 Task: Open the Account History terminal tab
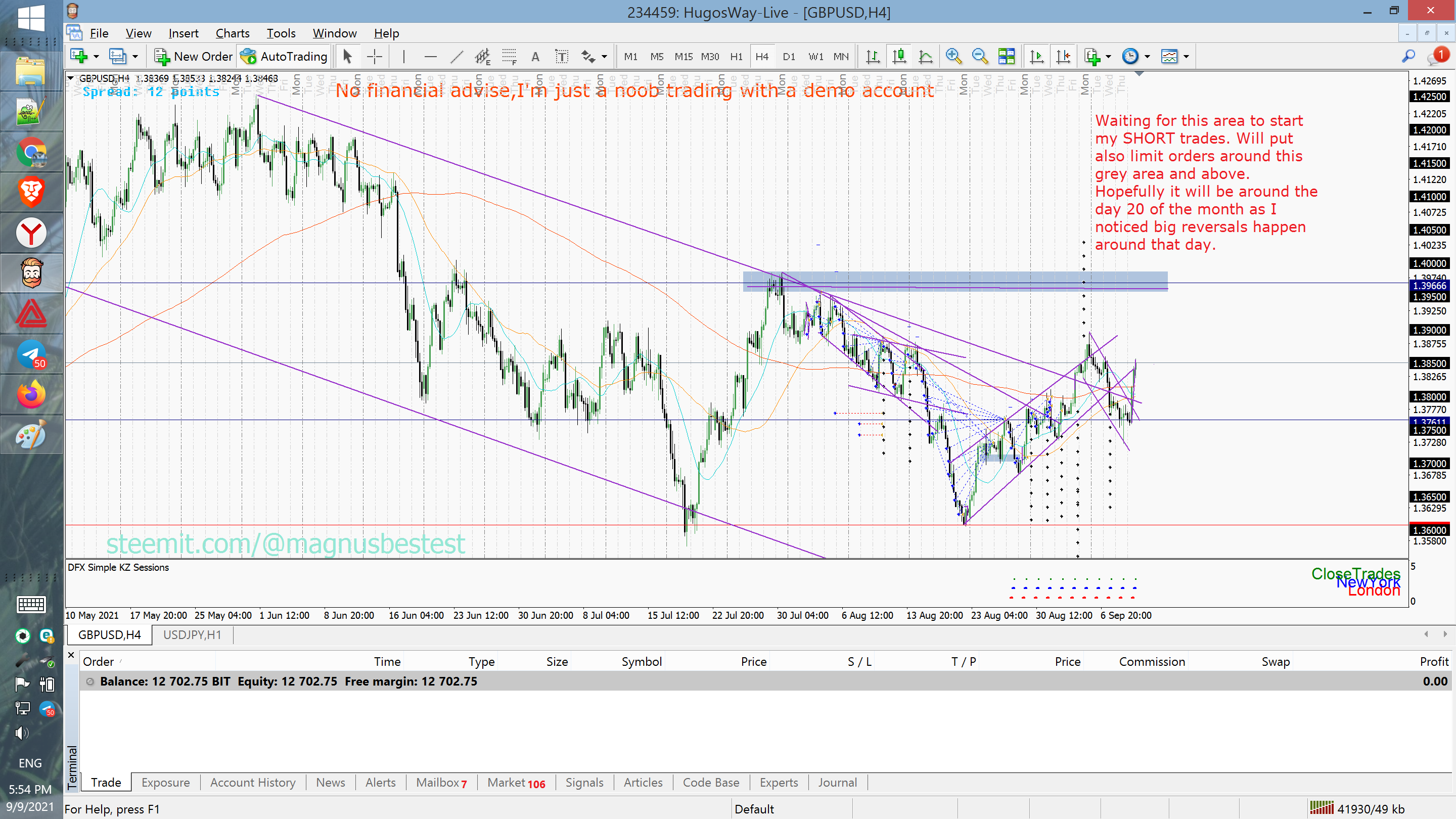pyautogui.click(x=253, y=782)
